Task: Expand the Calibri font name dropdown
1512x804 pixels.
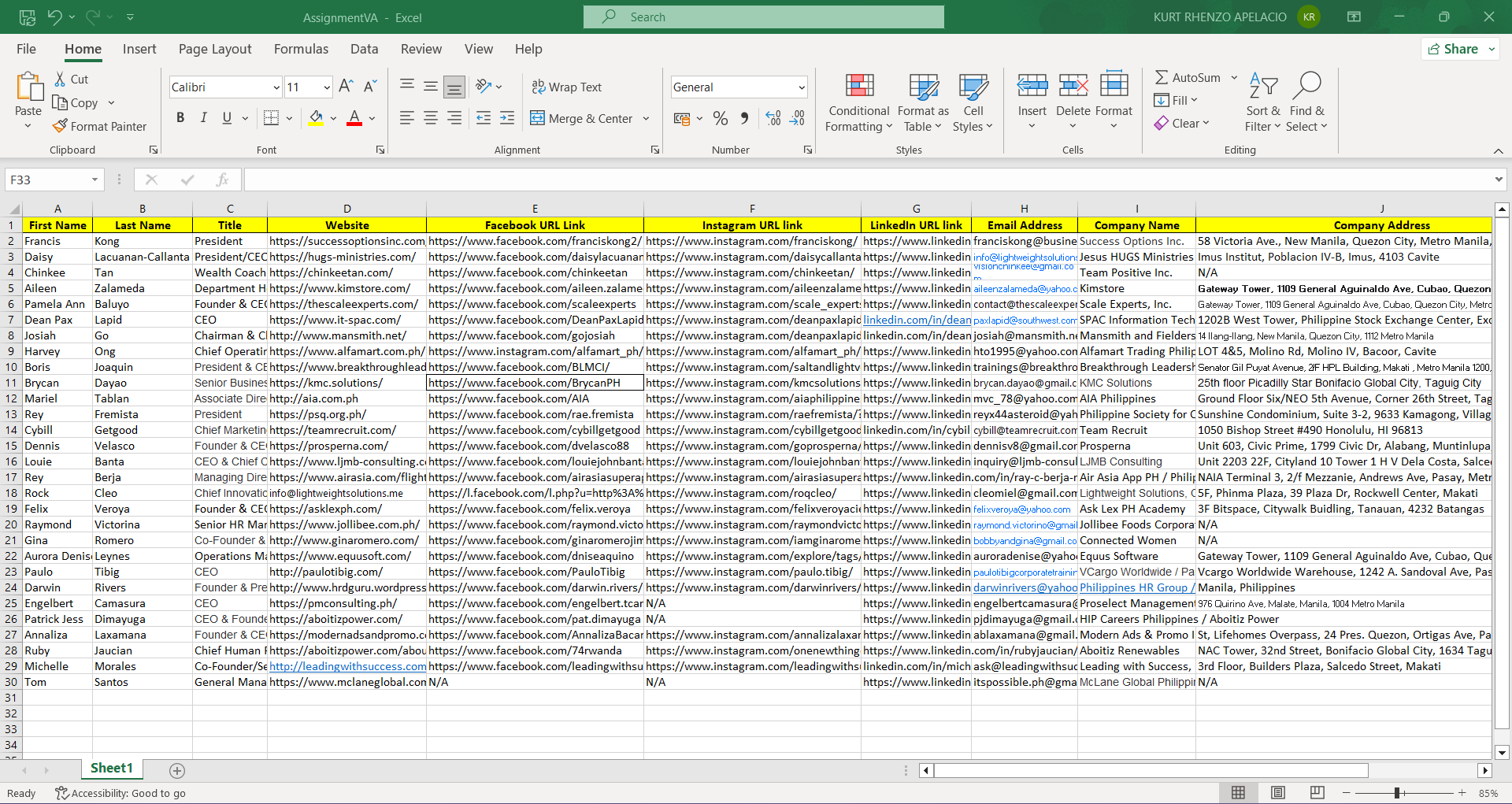Action: [x=276, y=87]
